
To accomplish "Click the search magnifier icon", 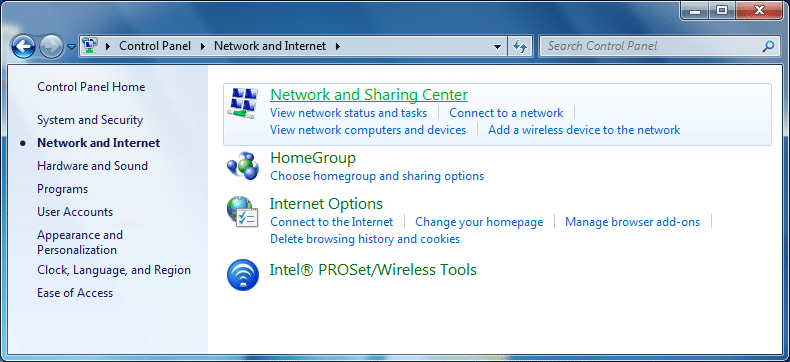I will [x=768, y=46].
